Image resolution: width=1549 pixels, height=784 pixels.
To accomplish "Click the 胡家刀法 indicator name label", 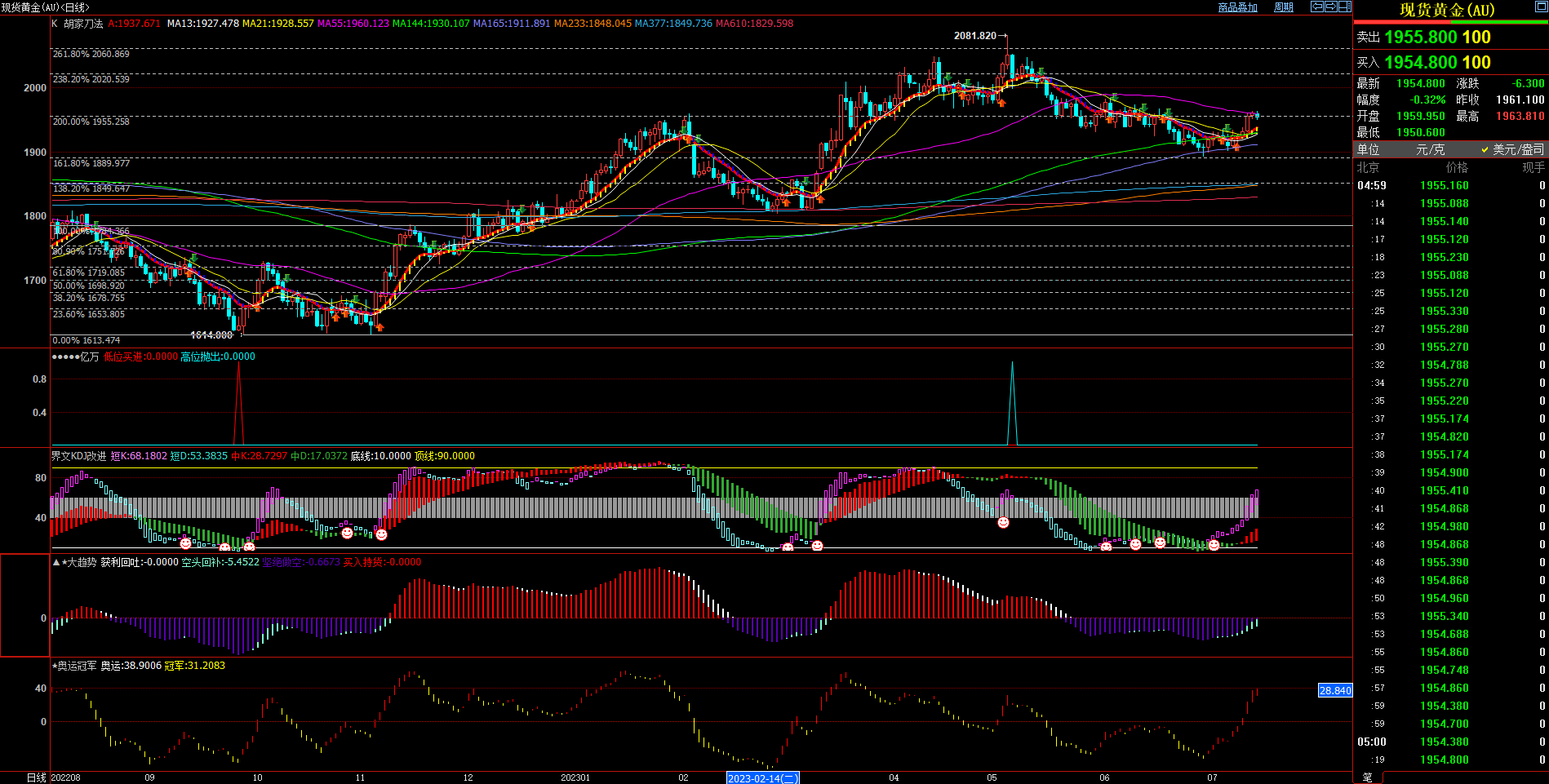I will (x=83, y=24).
